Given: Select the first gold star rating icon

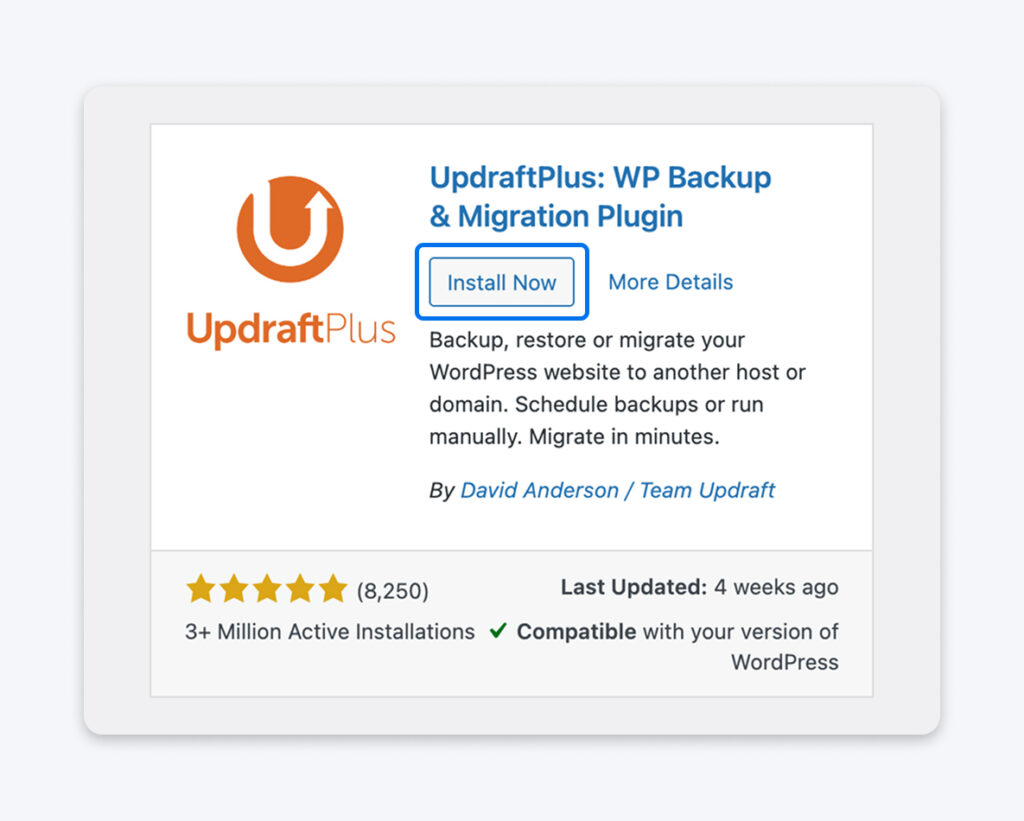Looking at the screenshot, I should pyautogui.click(x=198, y=589).
